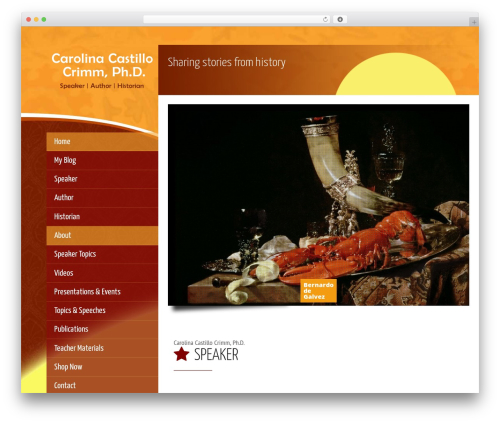Screen dimensions: 500x423
Task: Select Presentations & Events
Action: (102, 292)
